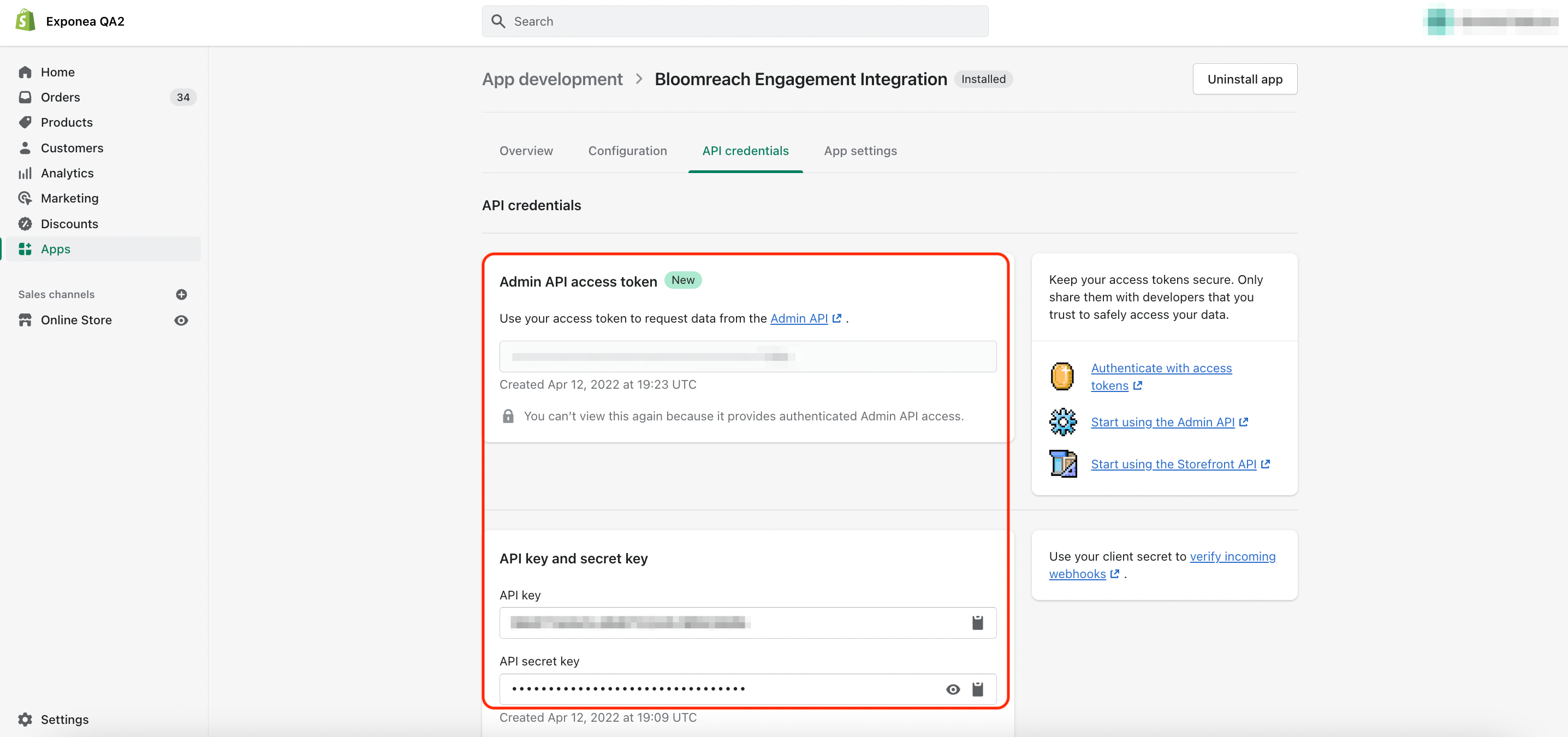Click the Admin API access token field

[747, 356]
